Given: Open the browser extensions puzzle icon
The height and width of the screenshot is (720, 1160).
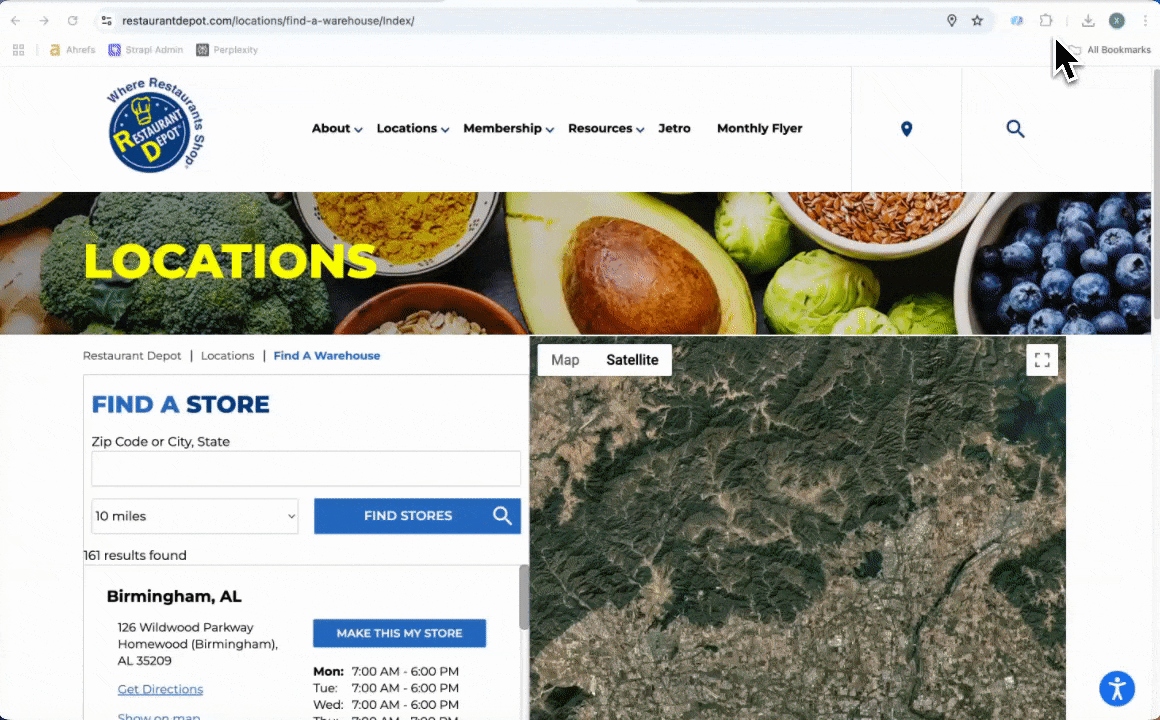Looking at the screenshot, I should pyautogui.click(x=1045, y=21).
